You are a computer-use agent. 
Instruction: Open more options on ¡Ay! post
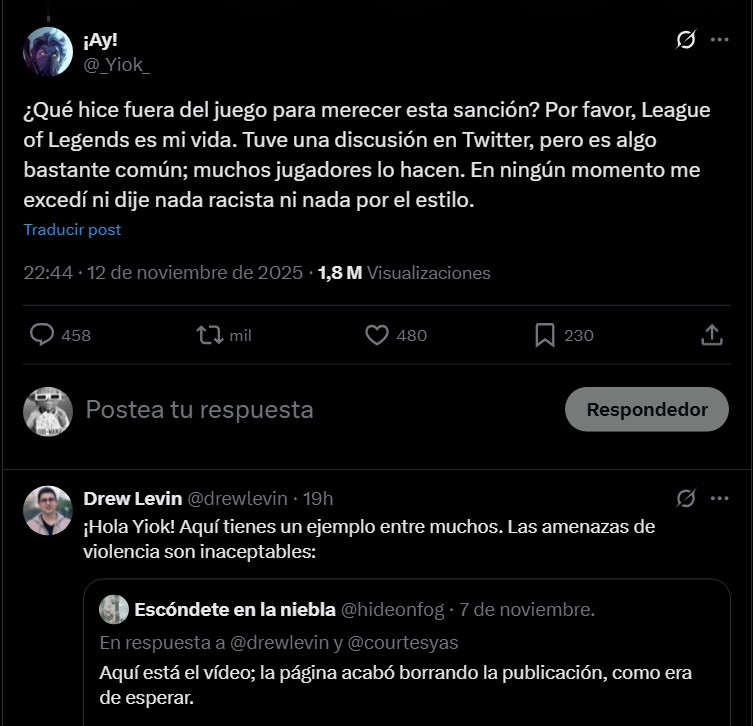point(719,40)
